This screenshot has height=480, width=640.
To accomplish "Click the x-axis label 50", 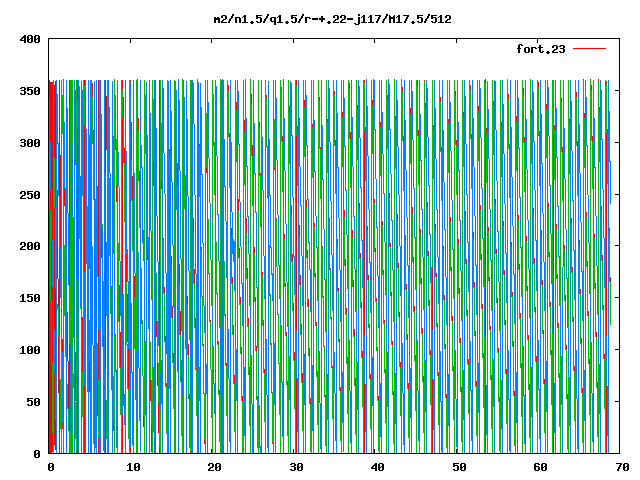I will point(459,467).
